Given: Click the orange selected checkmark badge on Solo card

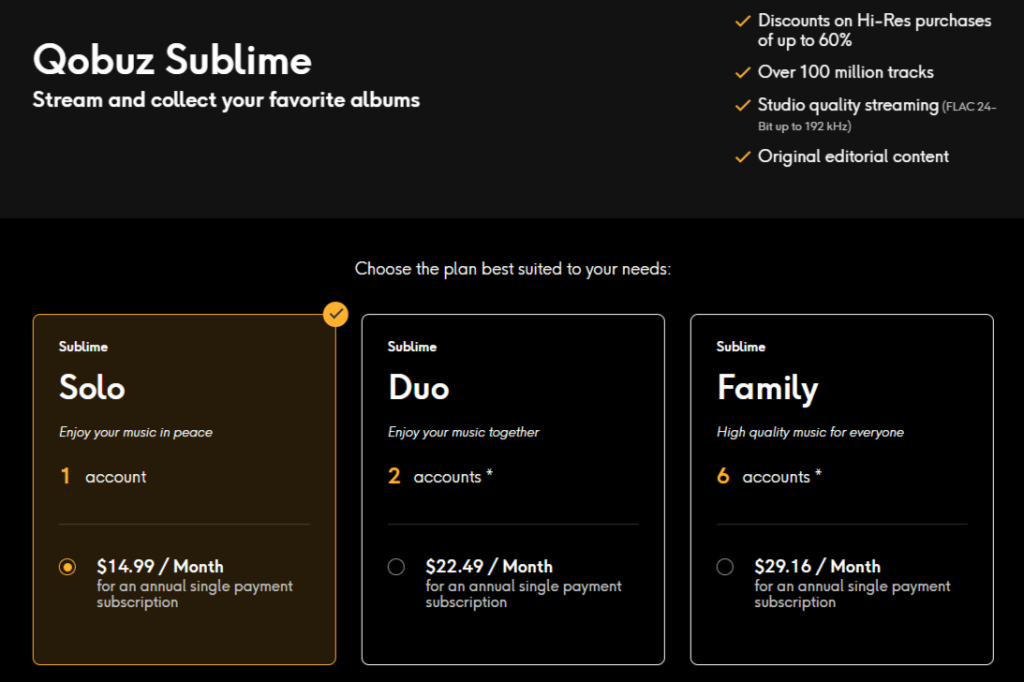Looking at the screenshot, I should (x=336, y=314).
